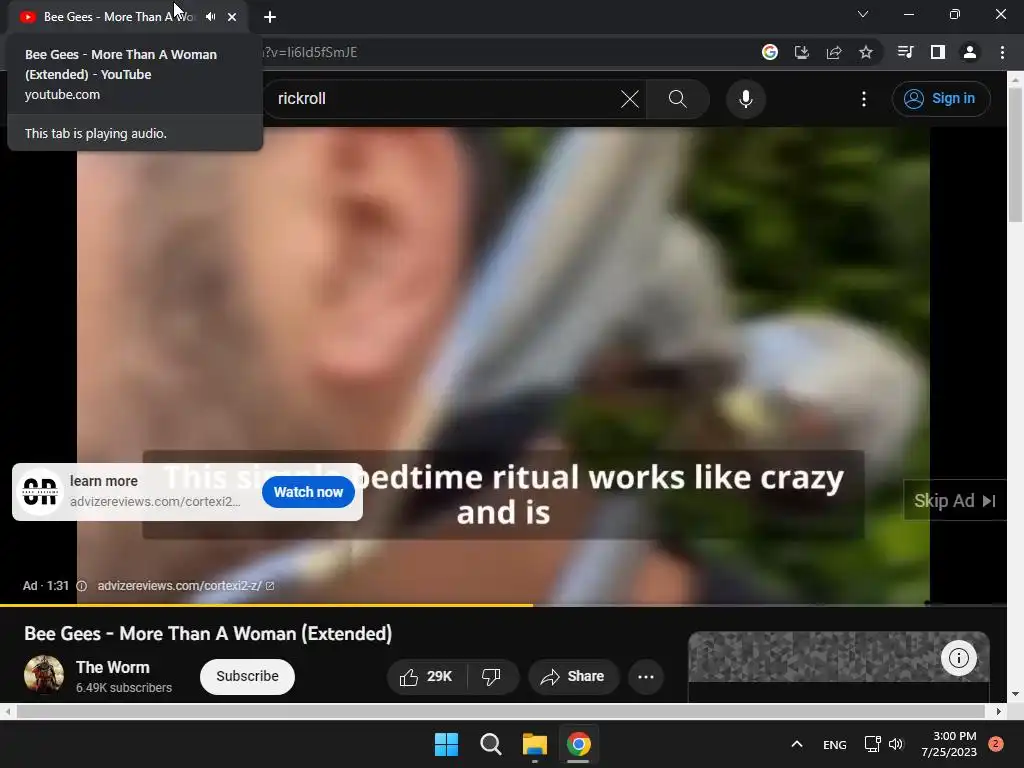Open YouTube settings three-dot menu

click(x=864, y=99)
